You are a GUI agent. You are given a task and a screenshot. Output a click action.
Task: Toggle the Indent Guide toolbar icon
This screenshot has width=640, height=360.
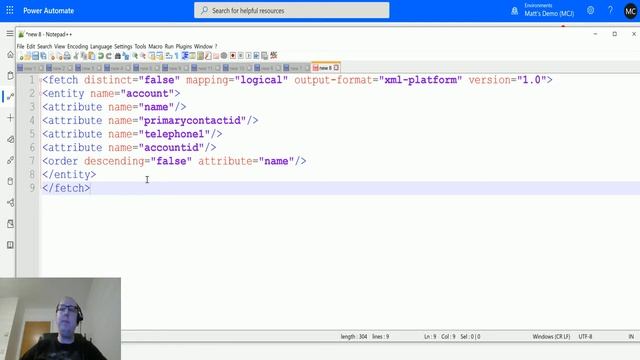click(184, 56)
